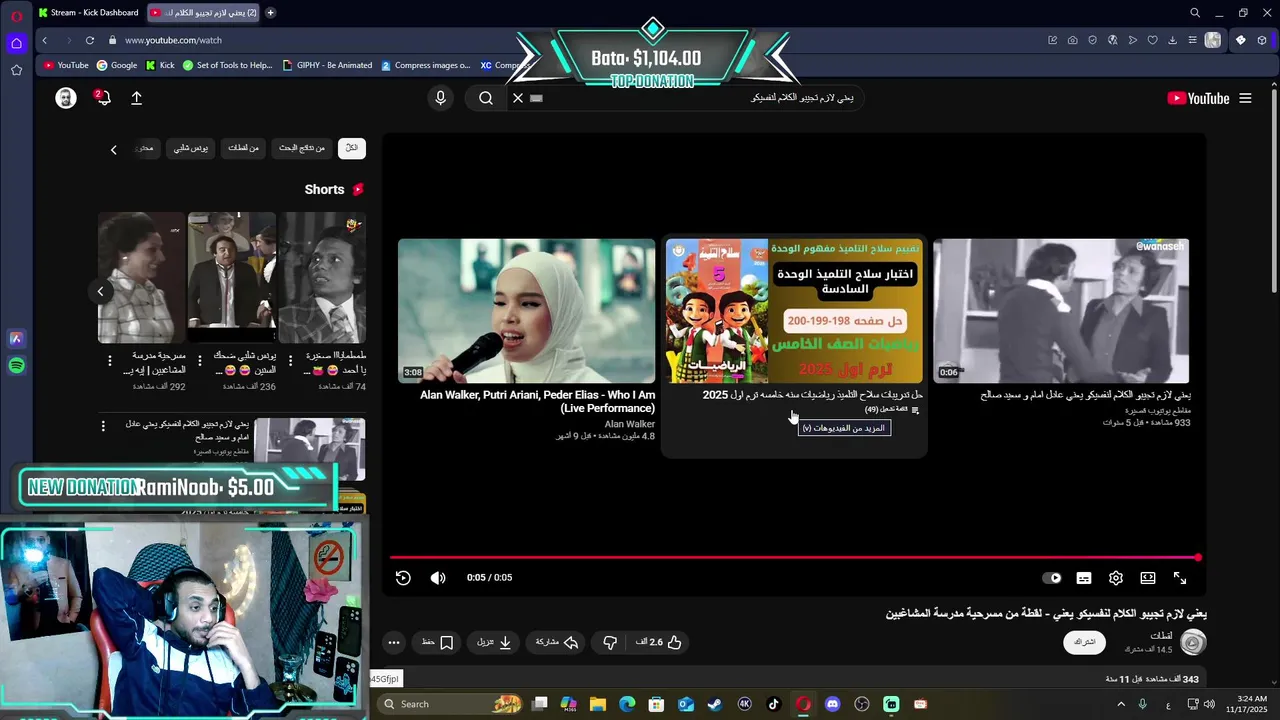Switch to theater mode in the player

[x=1148, y=578]
